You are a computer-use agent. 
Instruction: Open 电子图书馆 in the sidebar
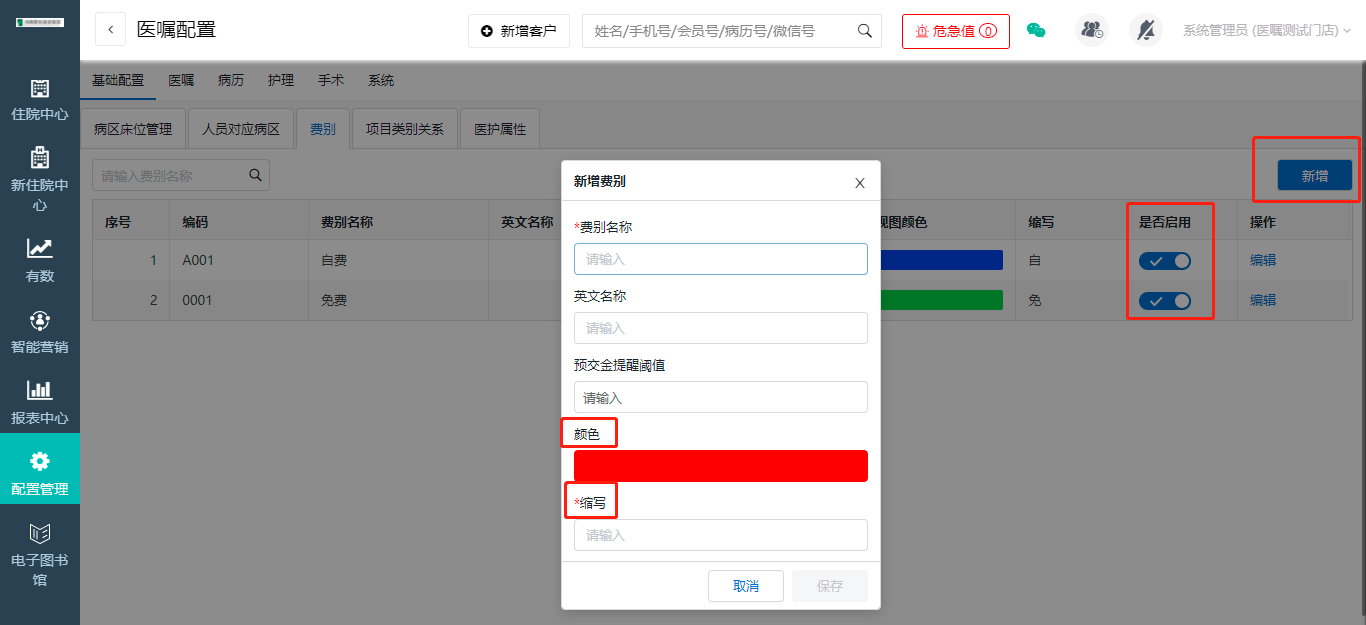pyautogui.click(x=40, y=555)
